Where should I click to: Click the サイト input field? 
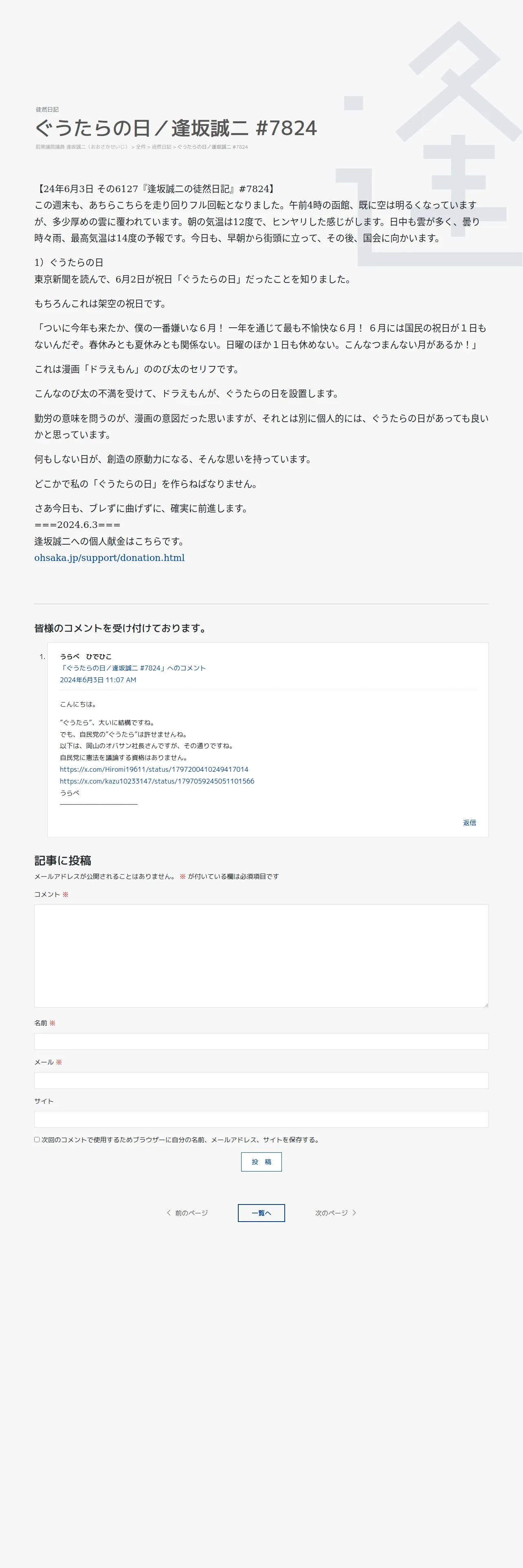[261, 1119]
